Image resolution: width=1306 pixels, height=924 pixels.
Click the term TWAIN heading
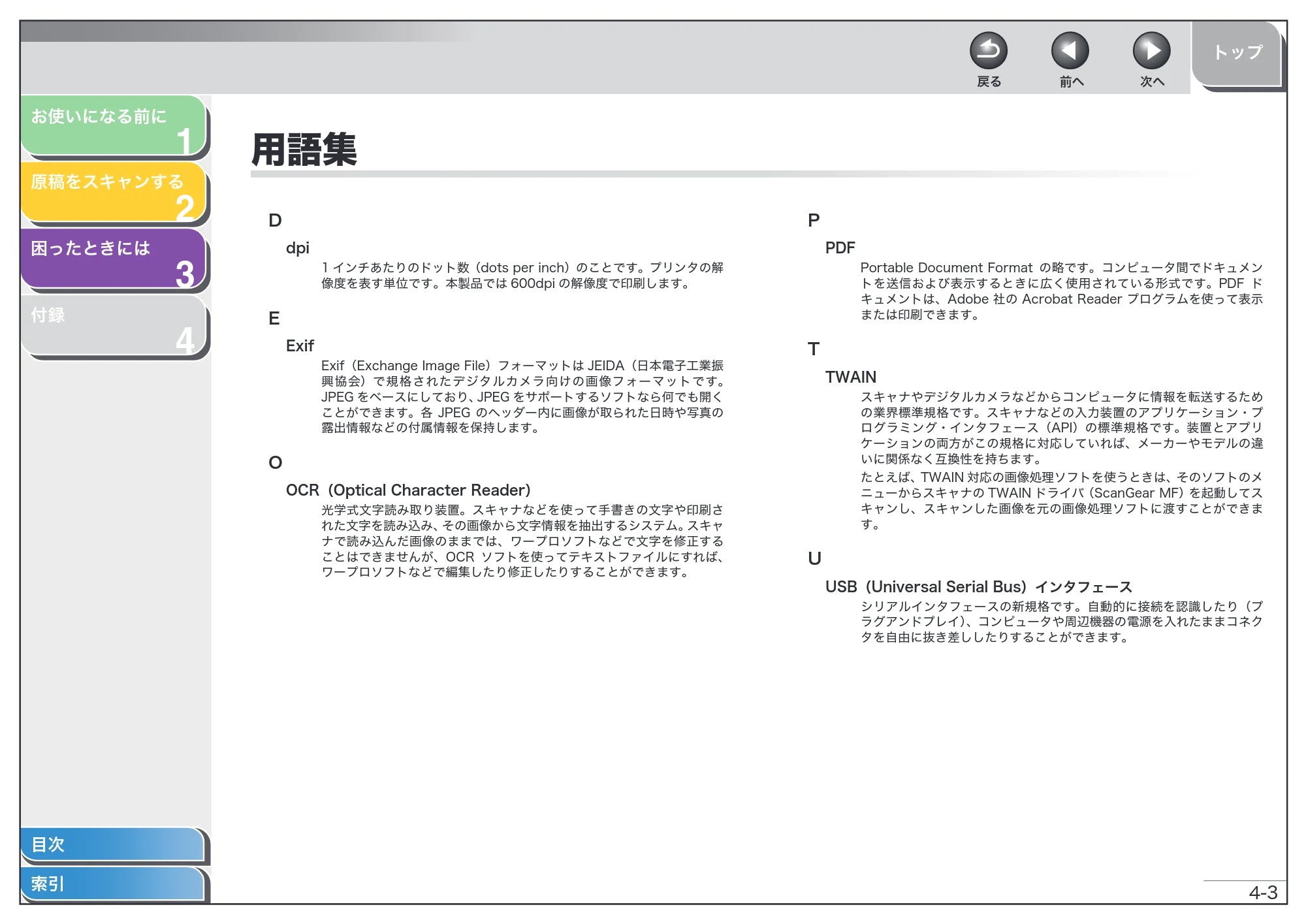click(x=851, y=377)
